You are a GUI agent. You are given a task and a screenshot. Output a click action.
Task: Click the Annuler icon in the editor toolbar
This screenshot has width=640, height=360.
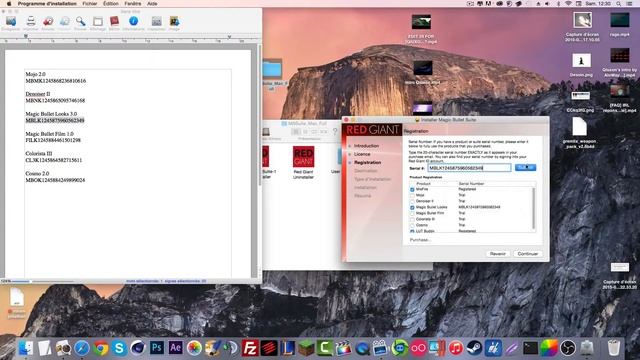coord(48,21)
